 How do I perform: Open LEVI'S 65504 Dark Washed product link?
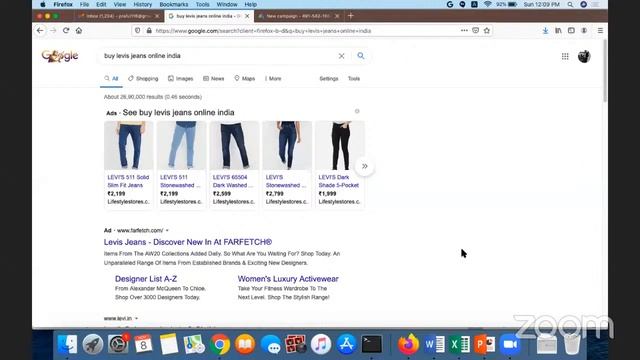click(x=233, y=181)
